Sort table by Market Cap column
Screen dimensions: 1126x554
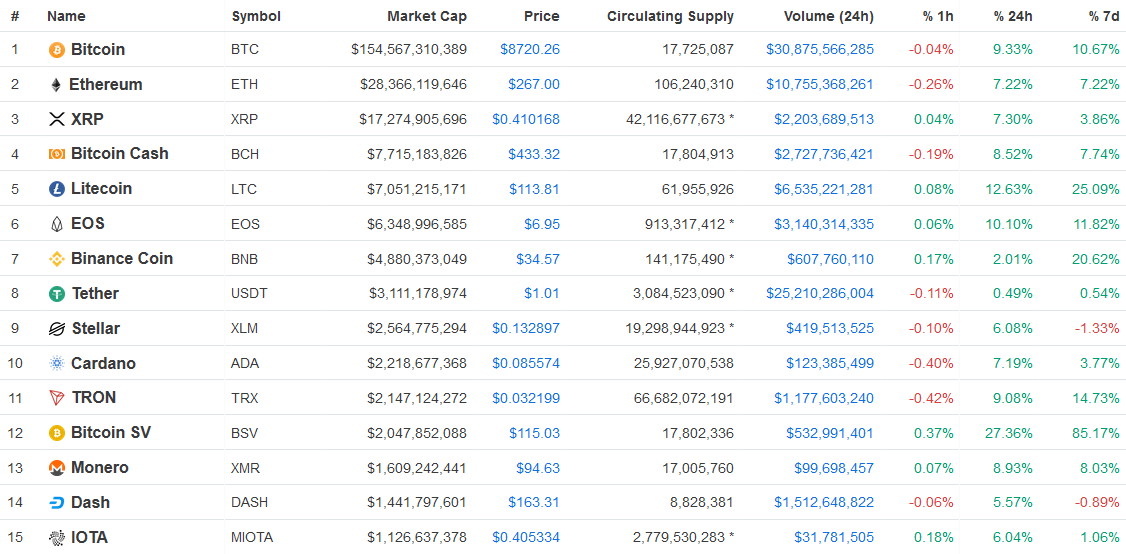pos(426,16)
